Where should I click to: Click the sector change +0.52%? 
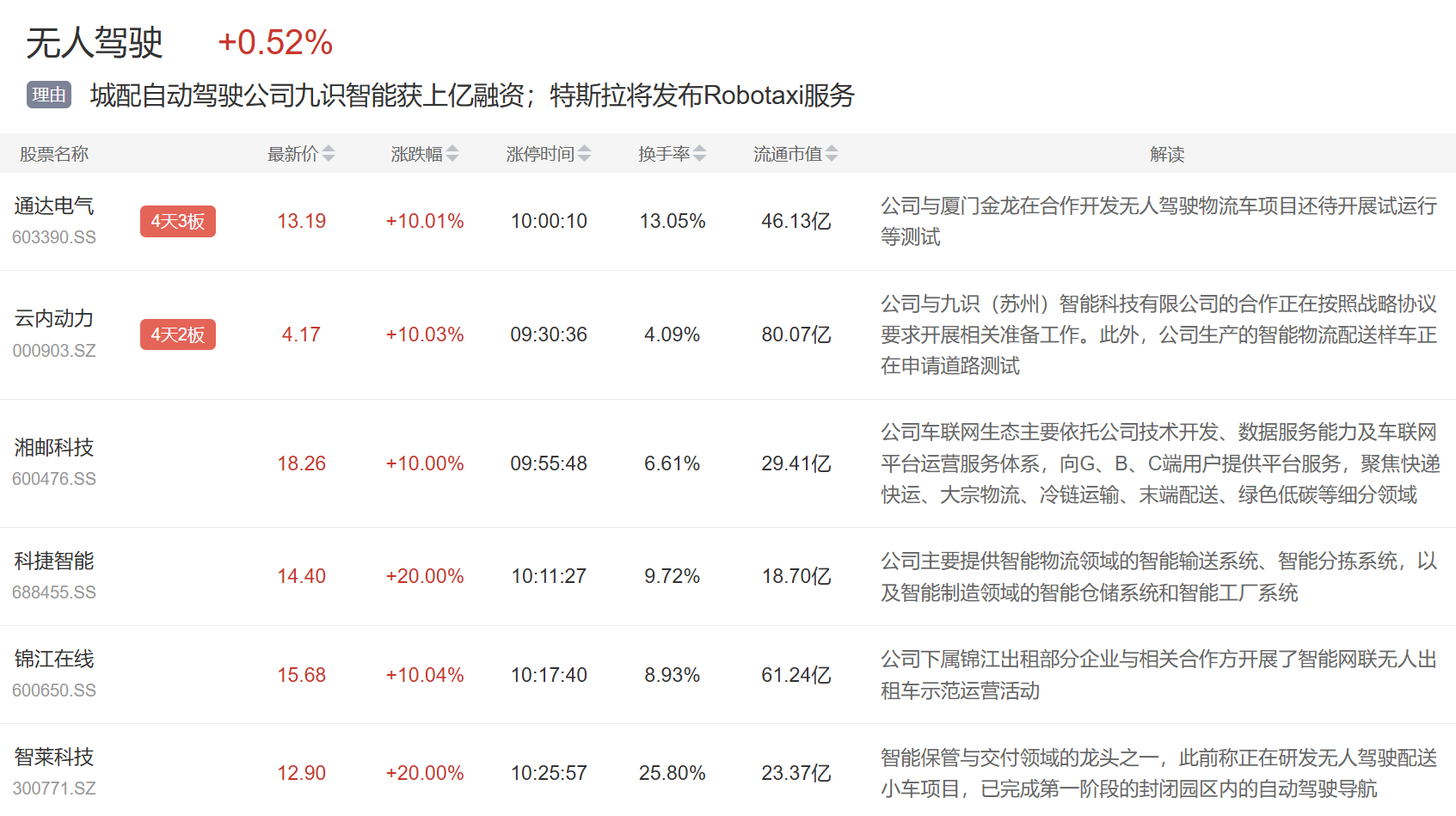point(275,42)
